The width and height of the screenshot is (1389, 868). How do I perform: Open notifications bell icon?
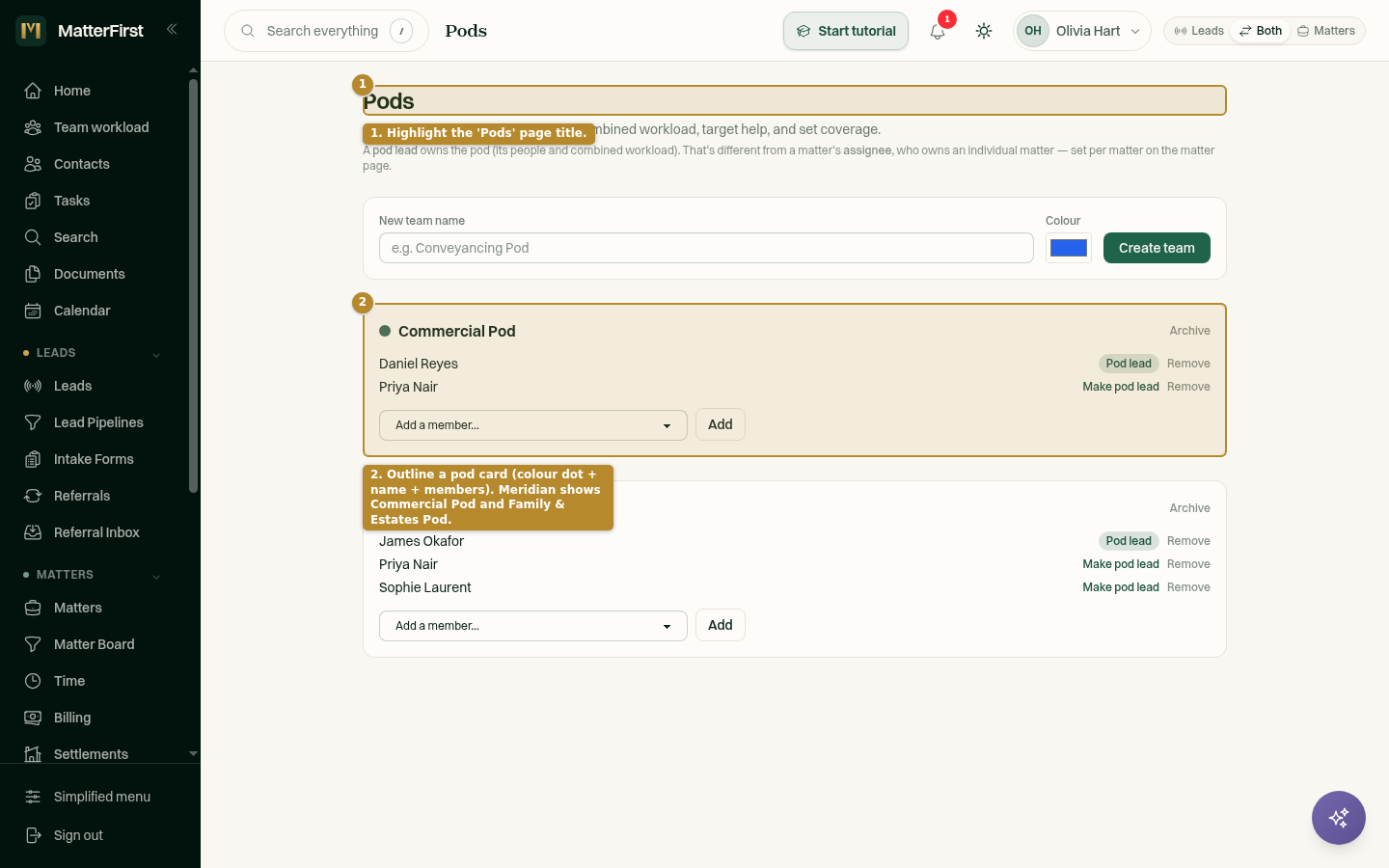click(x=938, y=31)
